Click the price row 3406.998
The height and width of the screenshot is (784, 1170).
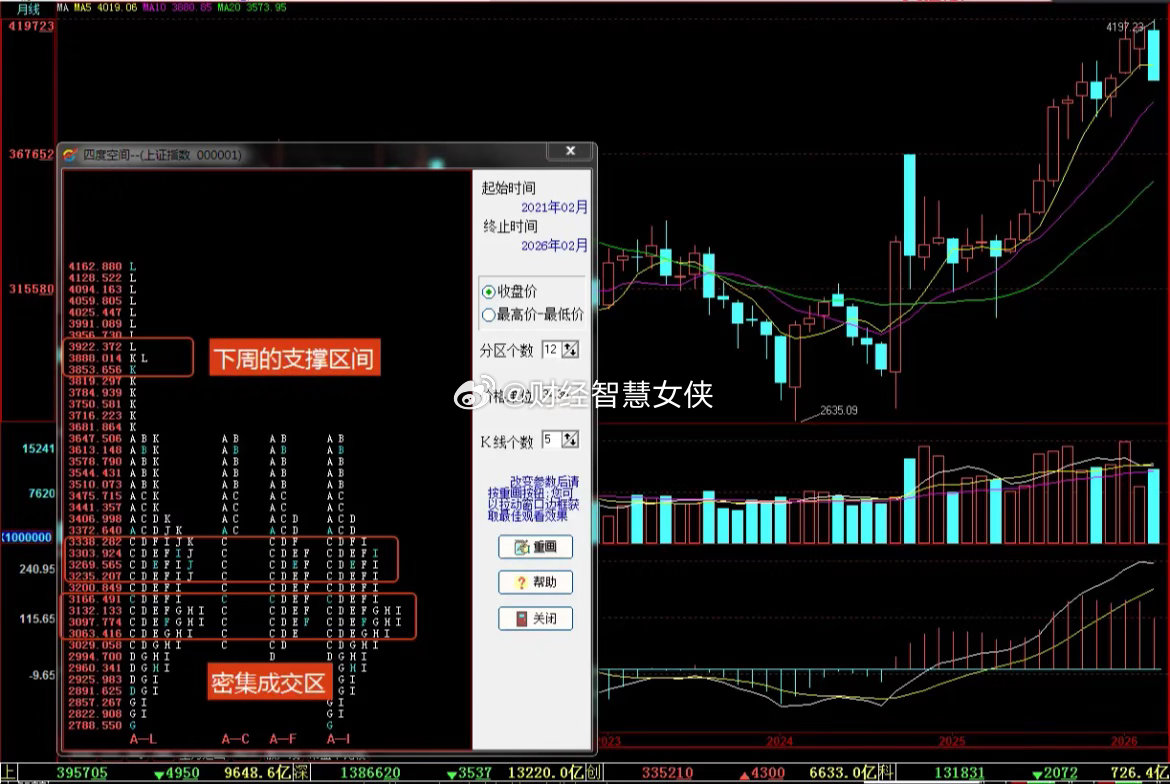click(x=95, y=518)
